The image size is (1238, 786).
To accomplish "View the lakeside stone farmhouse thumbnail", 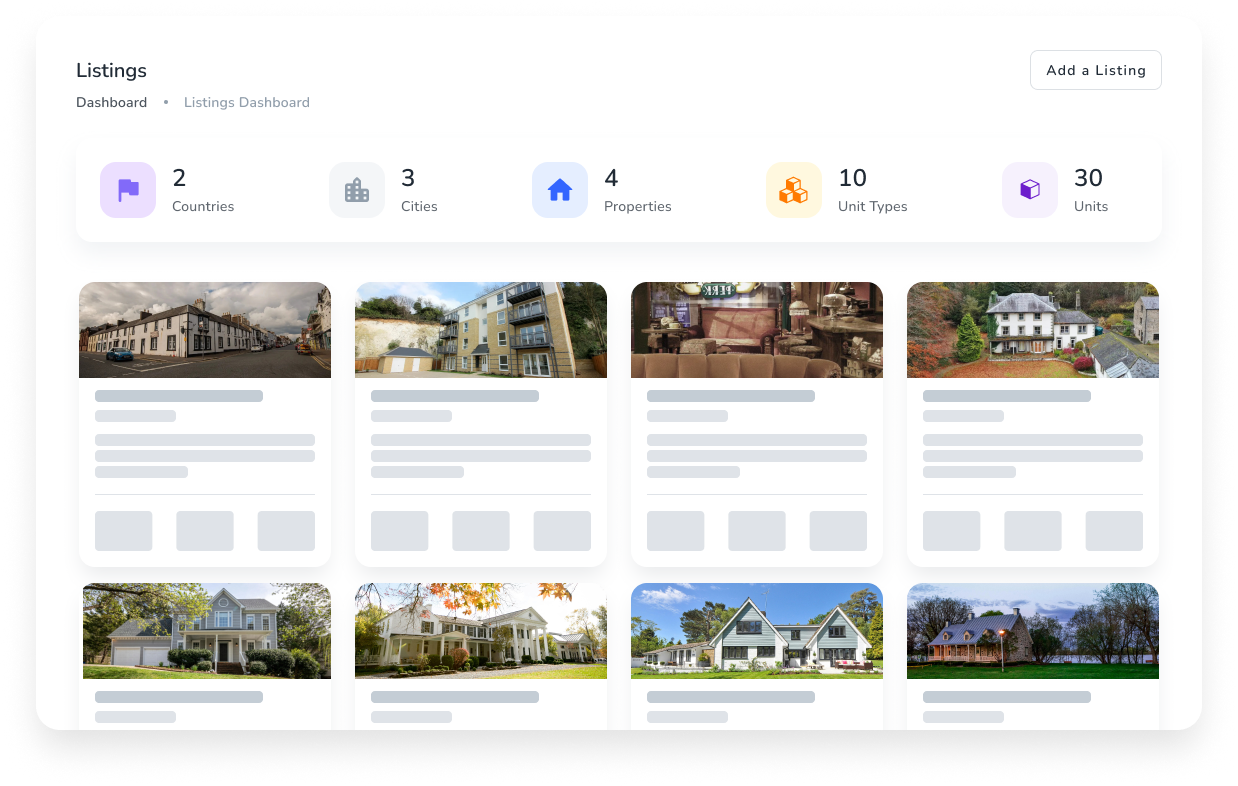I will pos(1032,630).
